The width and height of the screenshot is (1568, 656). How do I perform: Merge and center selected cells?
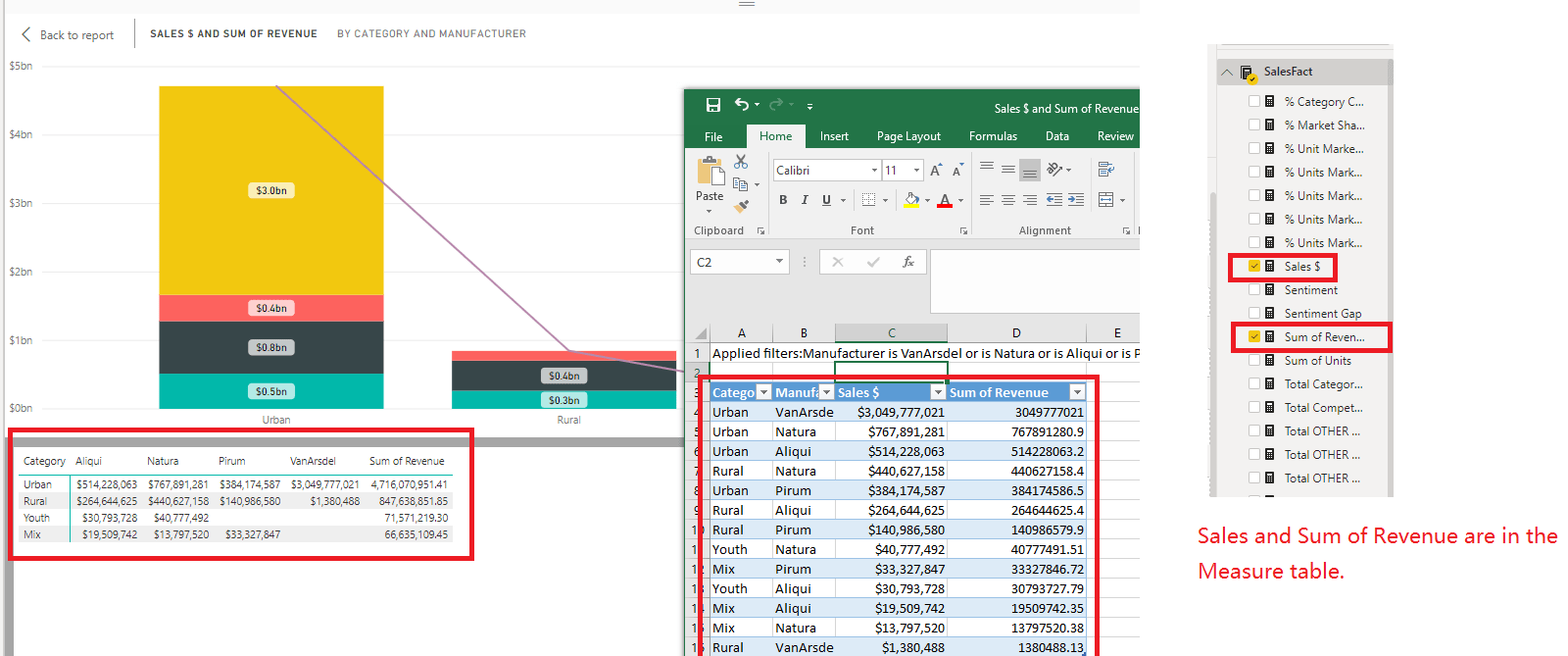click(x=1106, y=200)
